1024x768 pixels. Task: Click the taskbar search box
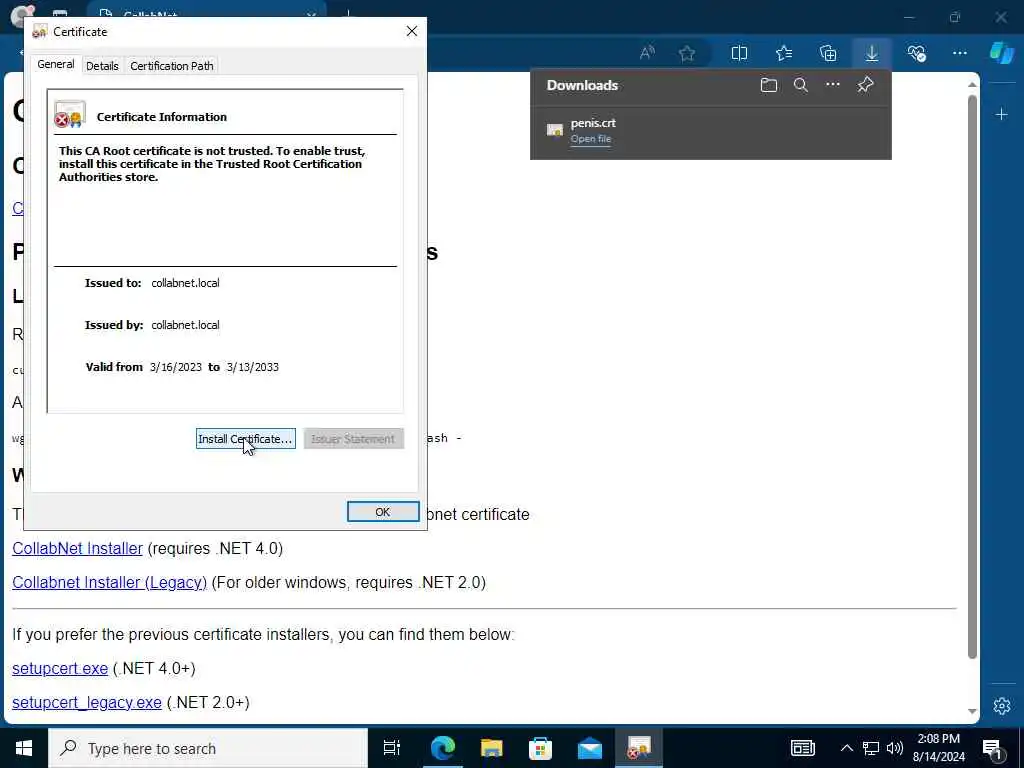pos(208,748)
